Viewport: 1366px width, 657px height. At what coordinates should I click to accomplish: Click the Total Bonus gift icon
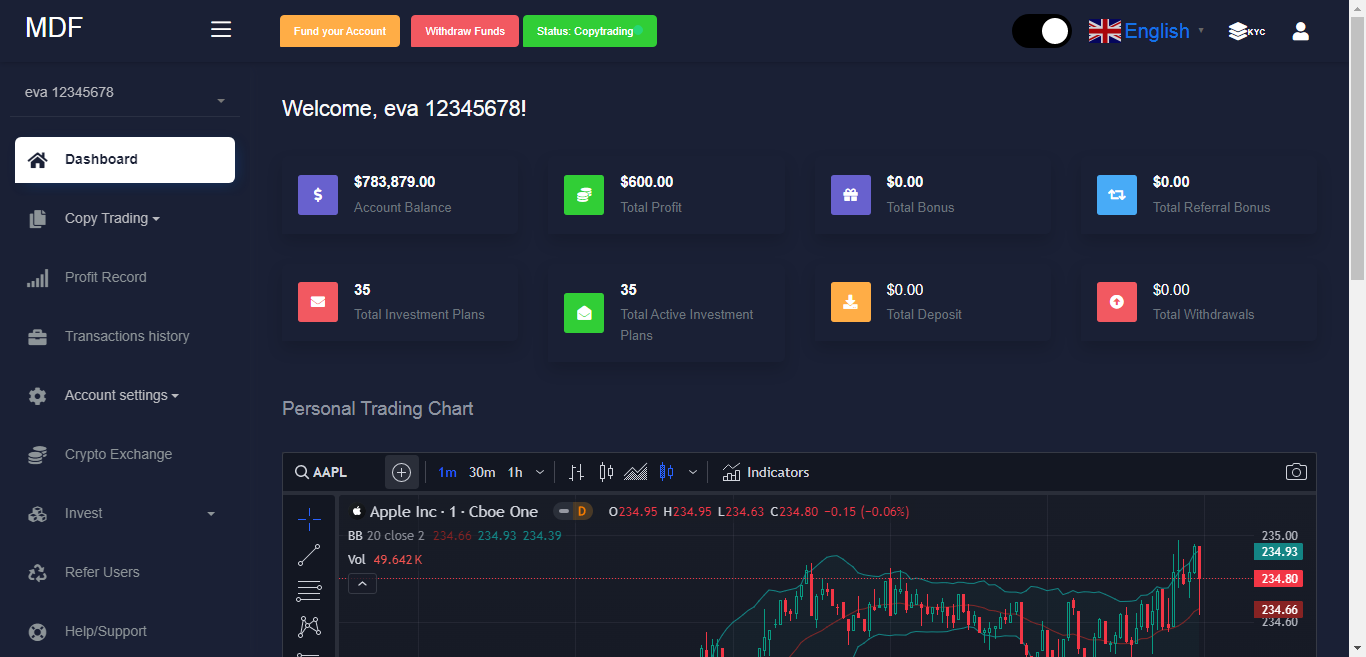pyautogui.click(x=851, y=195)
